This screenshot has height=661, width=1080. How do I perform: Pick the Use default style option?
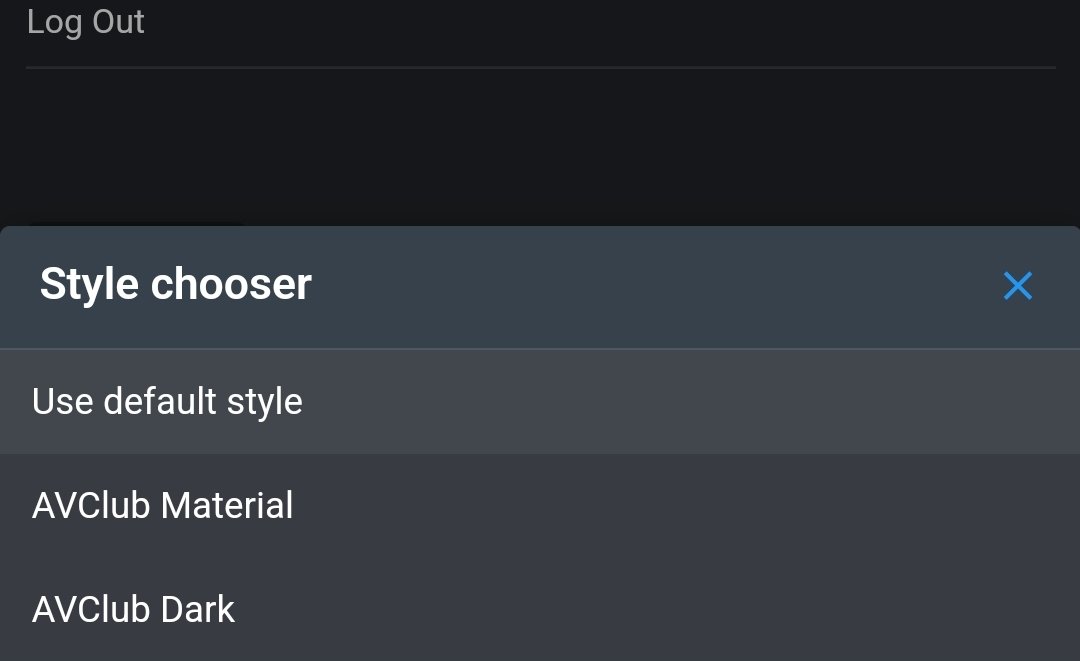click(167, 401)
